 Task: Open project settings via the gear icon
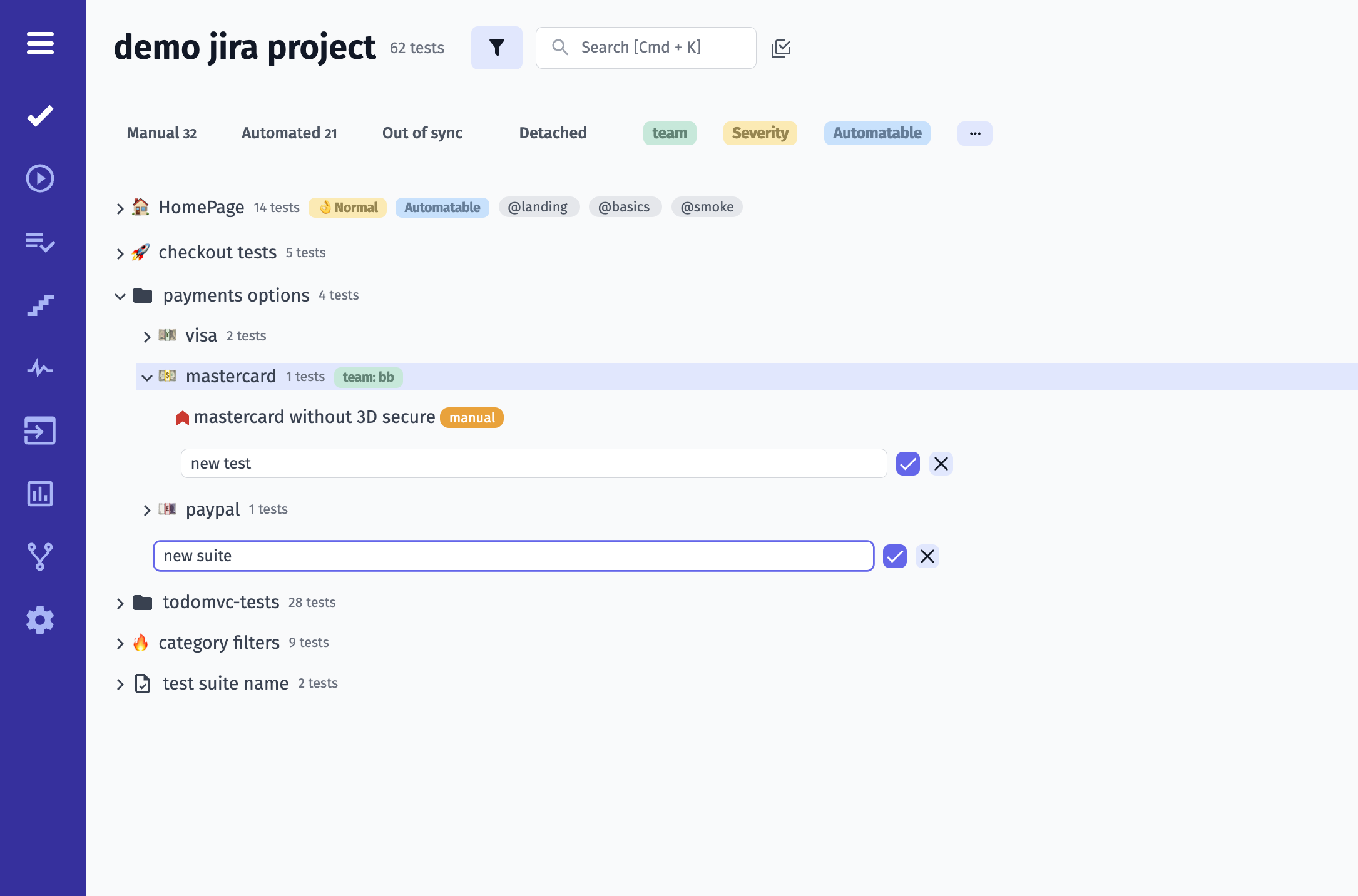(x=40, y=619)
